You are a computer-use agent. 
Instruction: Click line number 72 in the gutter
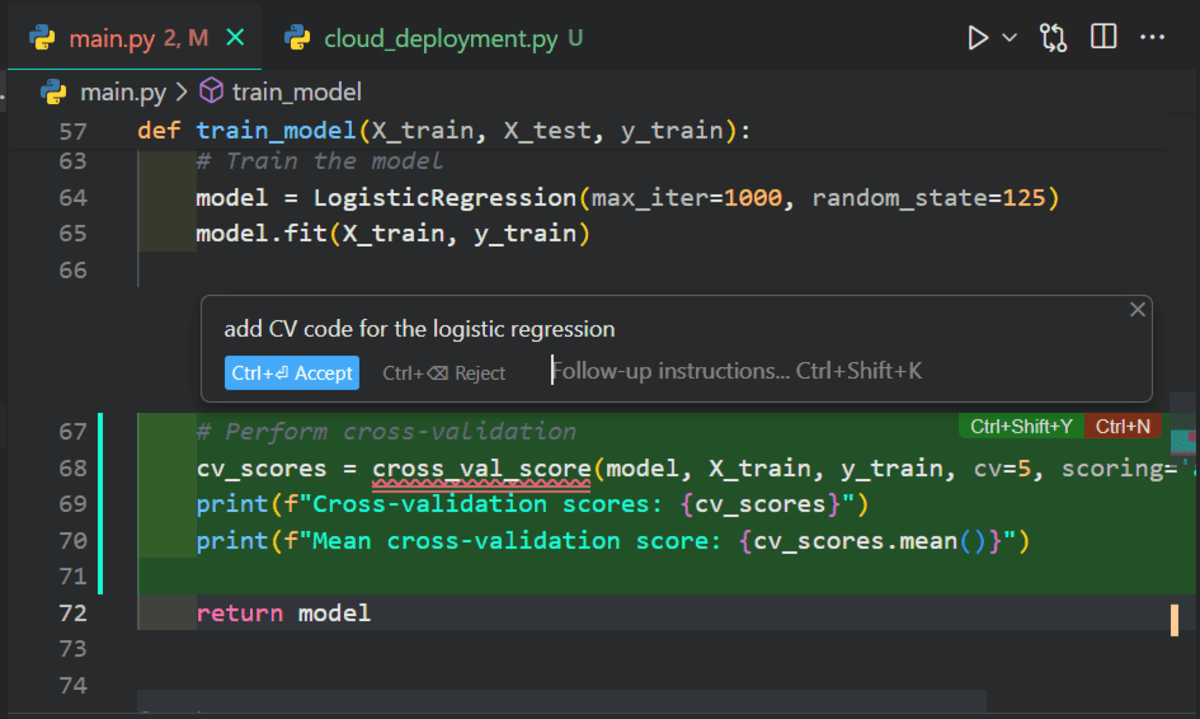[73, 613]
